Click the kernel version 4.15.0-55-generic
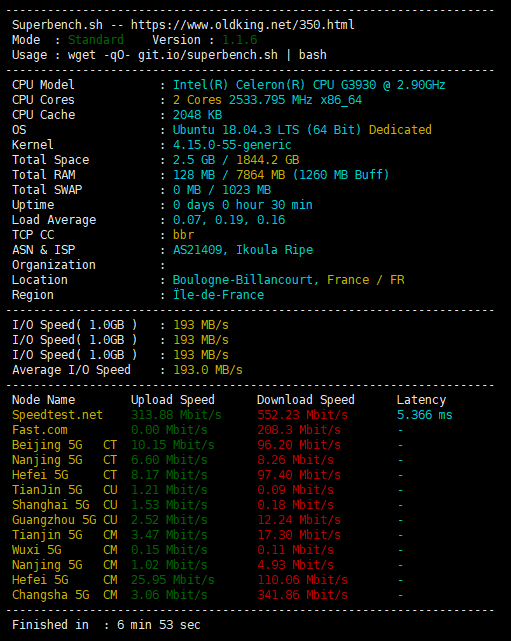 tap(232, 145)
